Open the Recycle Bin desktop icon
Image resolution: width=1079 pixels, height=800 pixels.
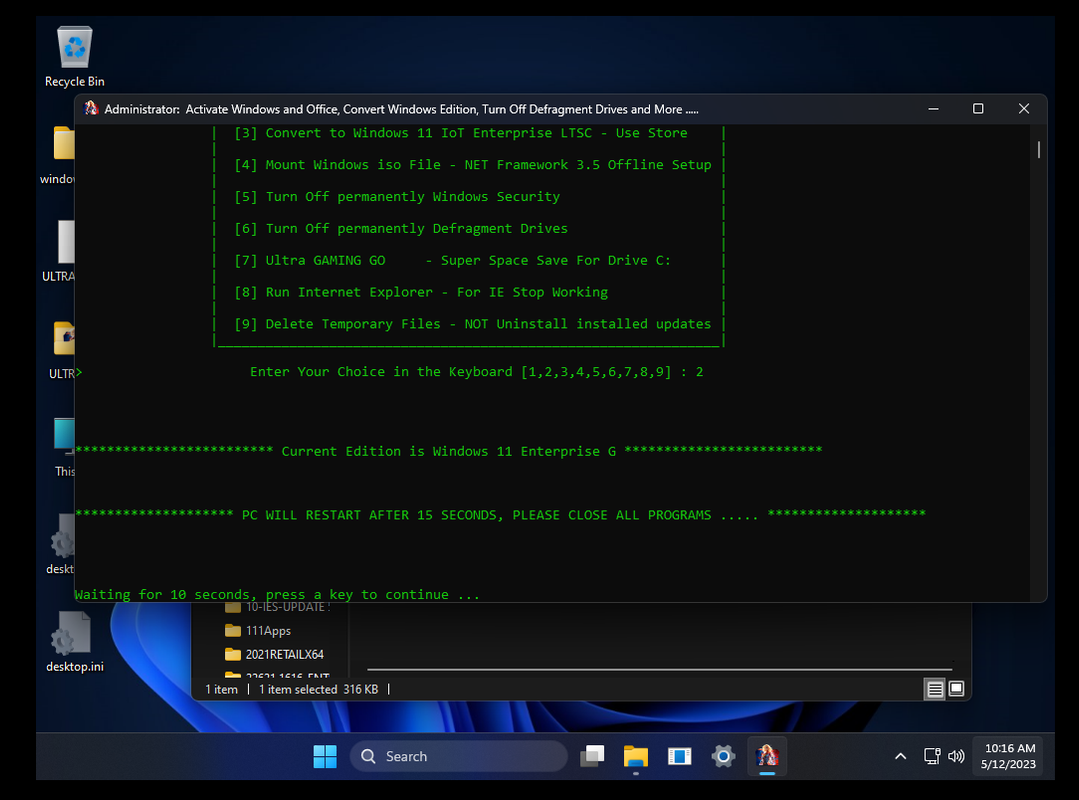coord(74,57)
